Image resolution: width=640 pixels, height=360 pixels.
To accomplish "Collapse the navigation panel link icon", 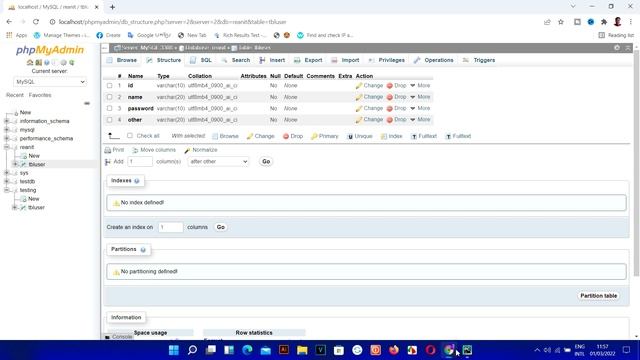I will [x=87, y=103].
